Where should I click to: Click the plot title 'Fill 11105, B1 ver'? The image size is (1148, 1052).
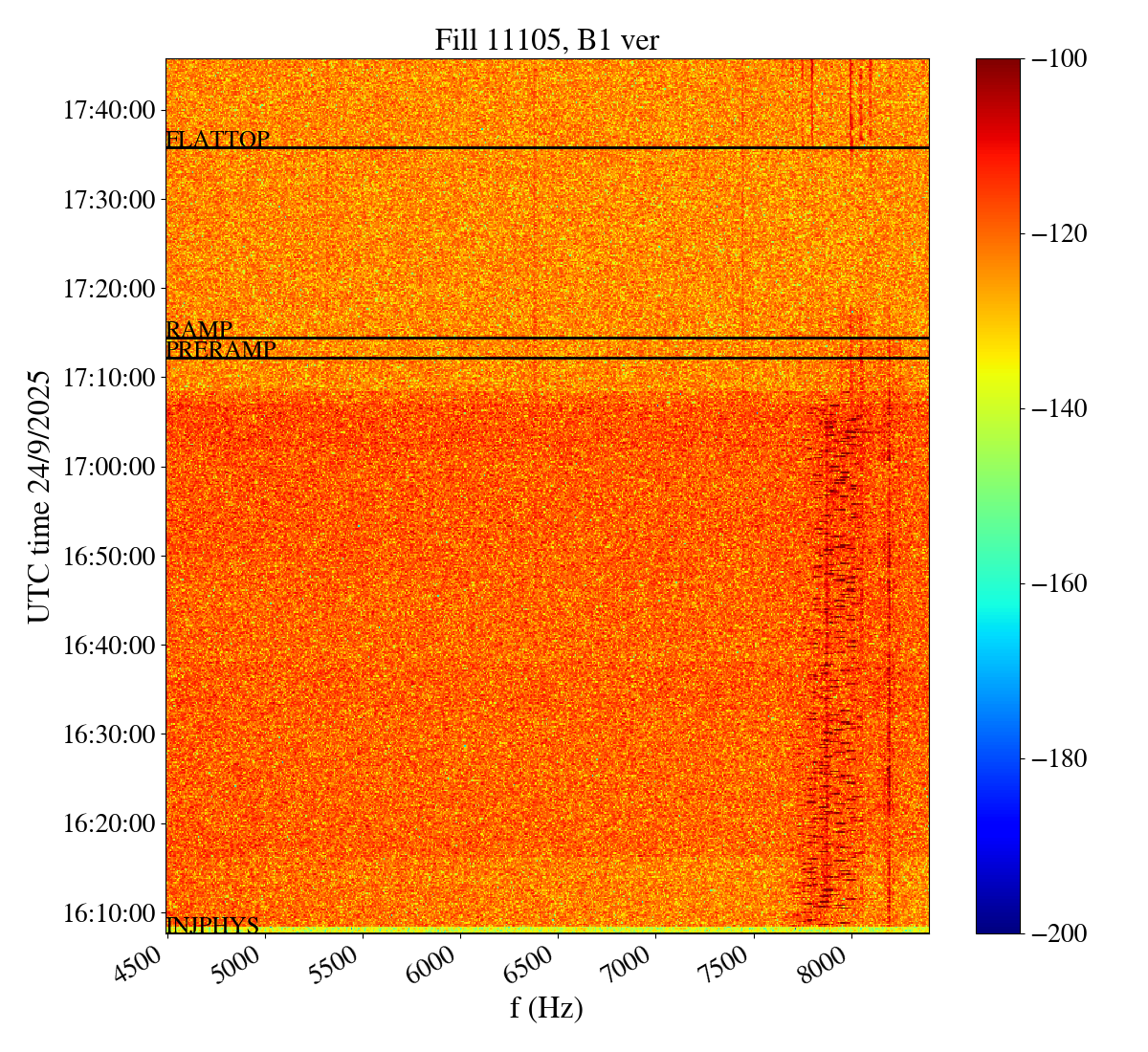(x=546, y=39)
